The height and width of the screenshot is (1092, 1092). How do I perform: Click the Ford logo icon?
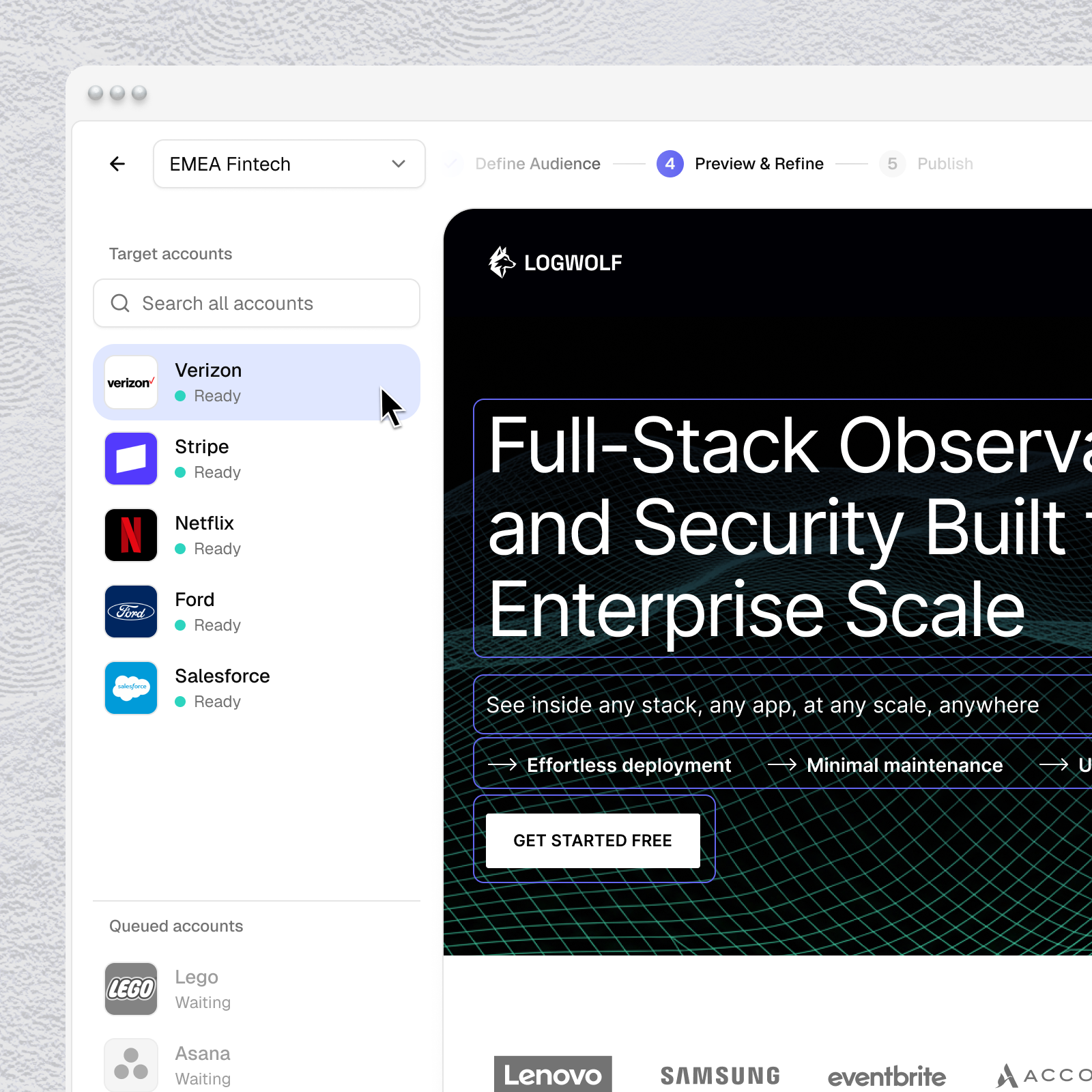131,612
